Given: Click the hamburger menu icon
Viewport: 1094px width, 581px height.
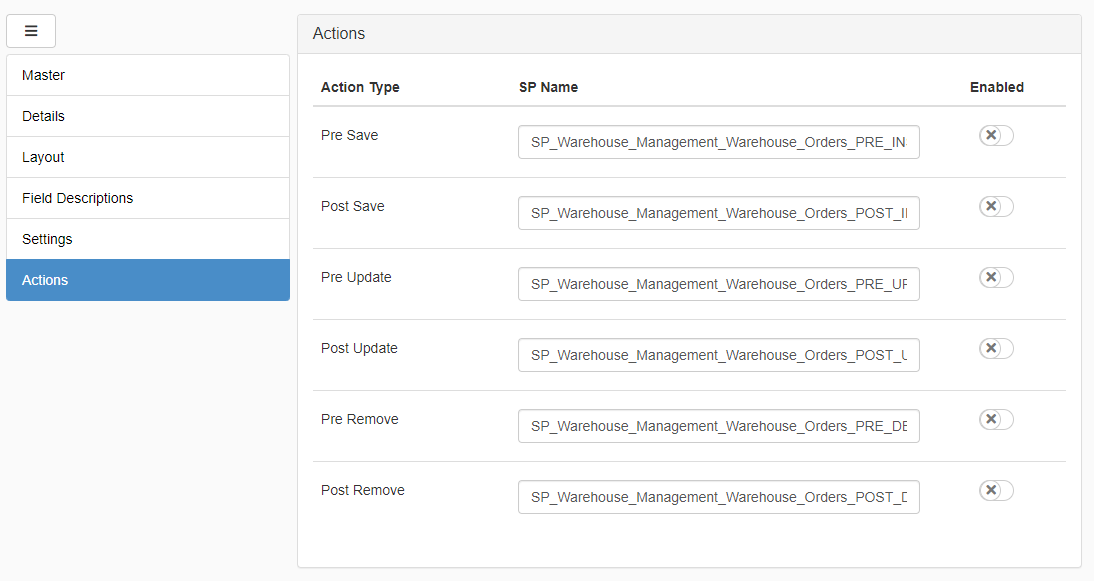Looking at the screenshot, I should [x=31, y=31].
